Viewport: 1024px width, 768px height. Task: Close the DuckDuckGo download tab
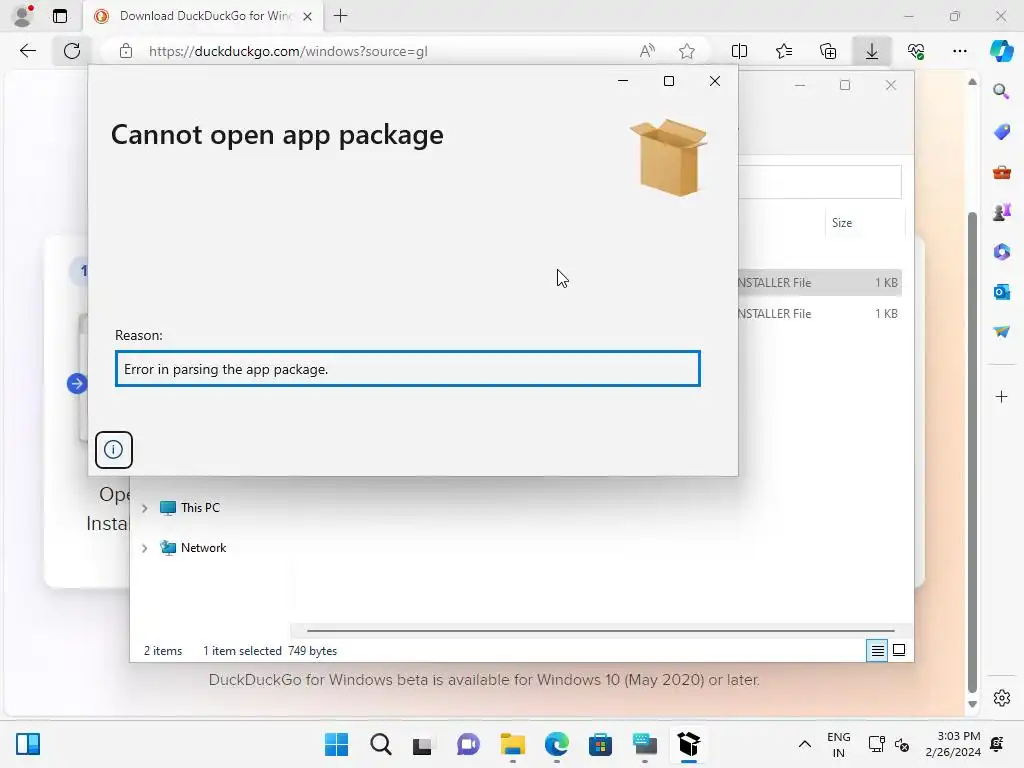click(x=307, y=16)
